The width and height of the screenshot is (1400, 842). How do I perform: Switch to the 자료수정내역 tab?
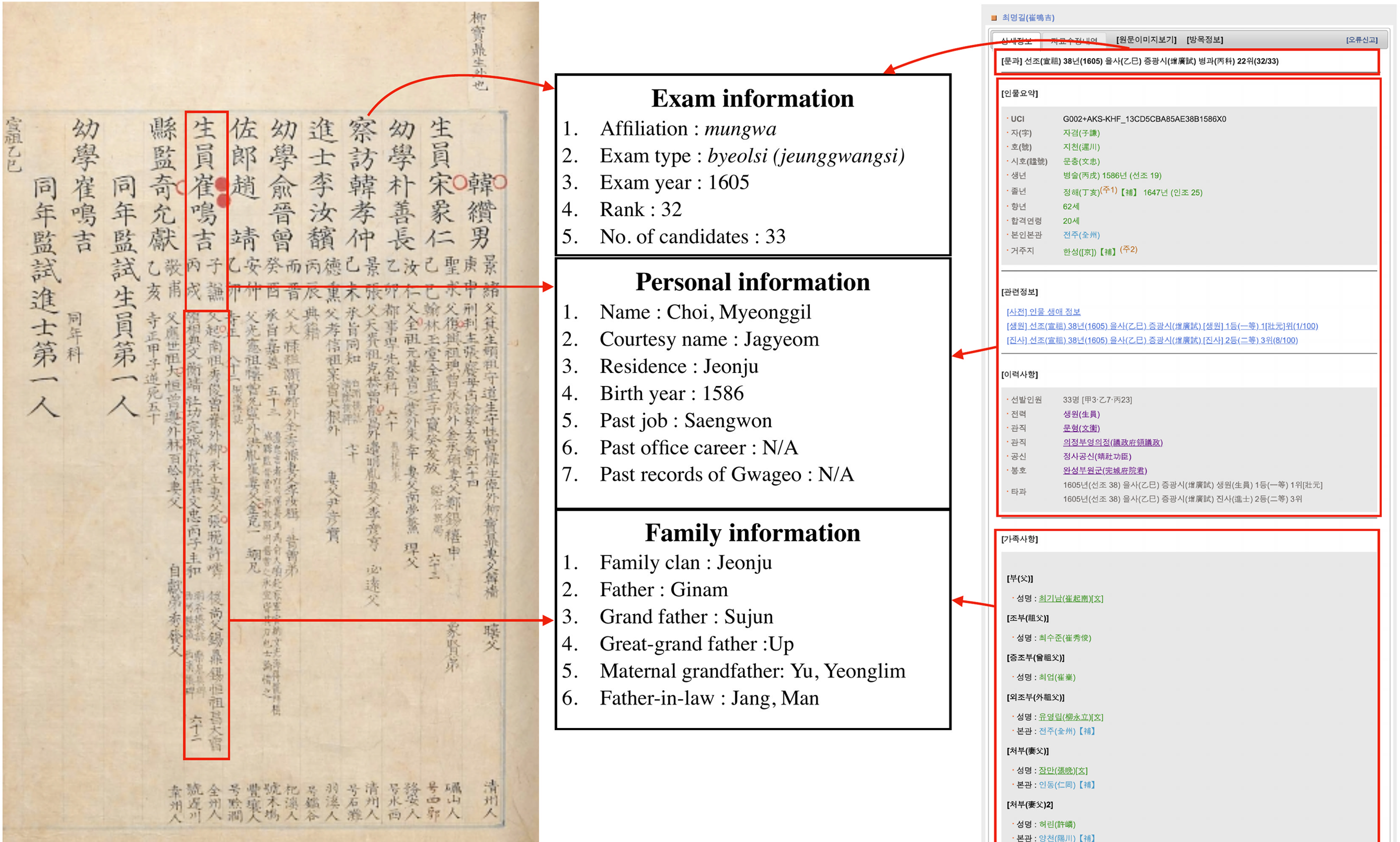1073,41
